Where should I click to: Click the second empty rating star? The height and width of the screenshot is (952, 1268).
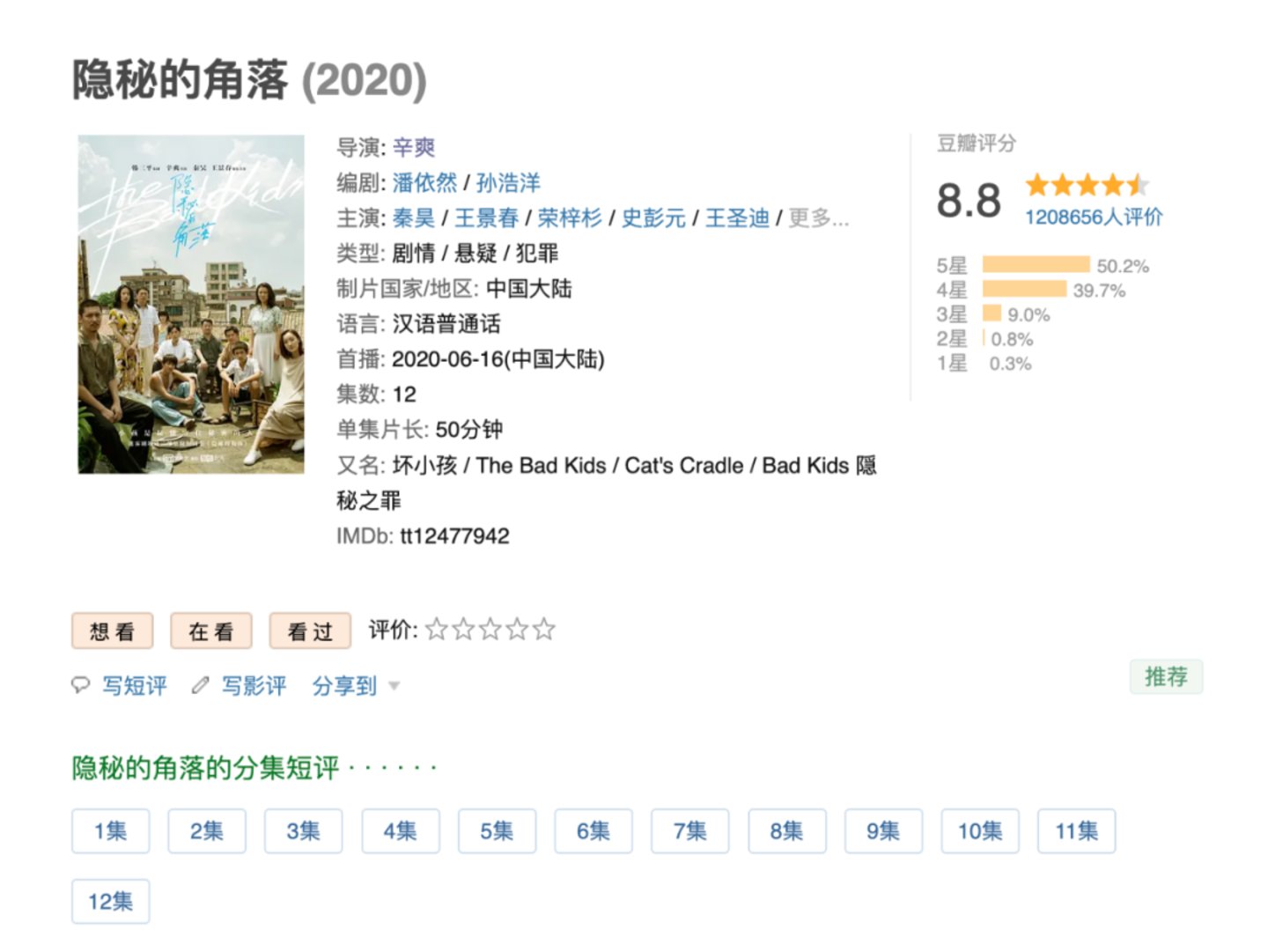[x=464, y=630]
